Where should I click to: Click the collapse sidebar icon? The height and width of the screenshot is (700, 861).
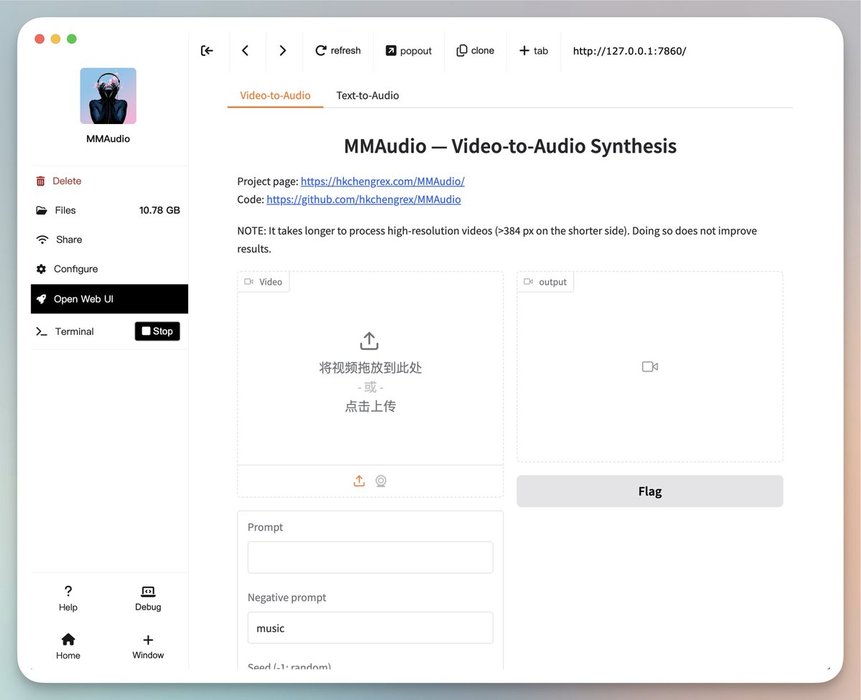coord(207,51)
